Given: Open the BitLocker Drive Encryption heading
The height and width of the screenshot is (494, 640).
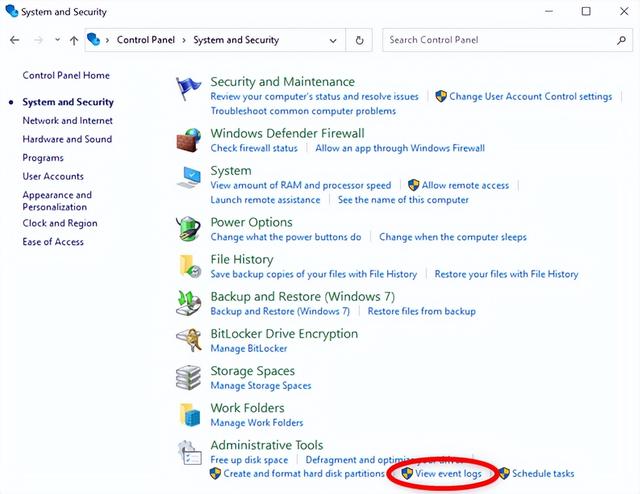Looking at the screenshot, I should [284, 334].
